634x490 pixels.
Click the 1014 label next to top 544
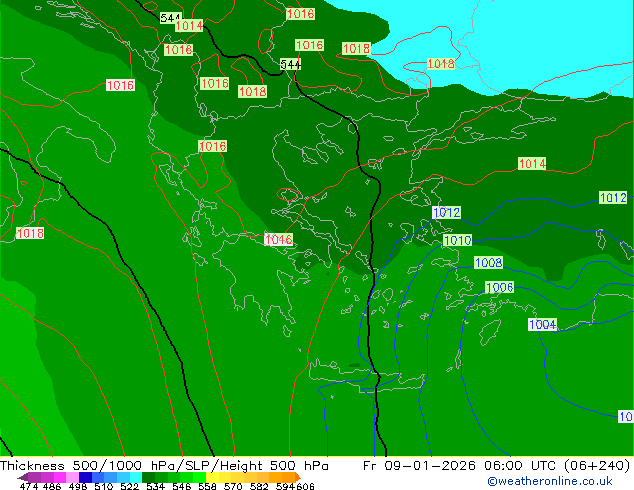pos(189,26)
